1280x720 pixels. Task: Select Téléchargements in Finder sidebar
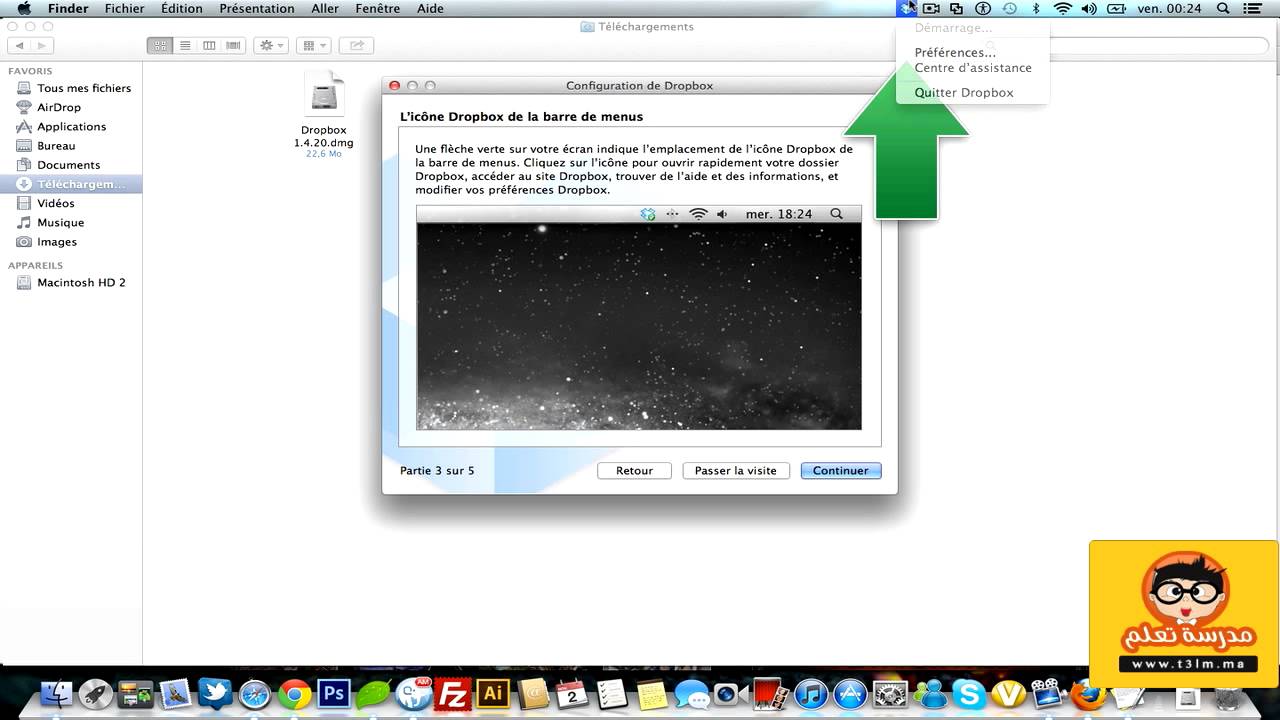pyautogui.click(x=71, y=184)
